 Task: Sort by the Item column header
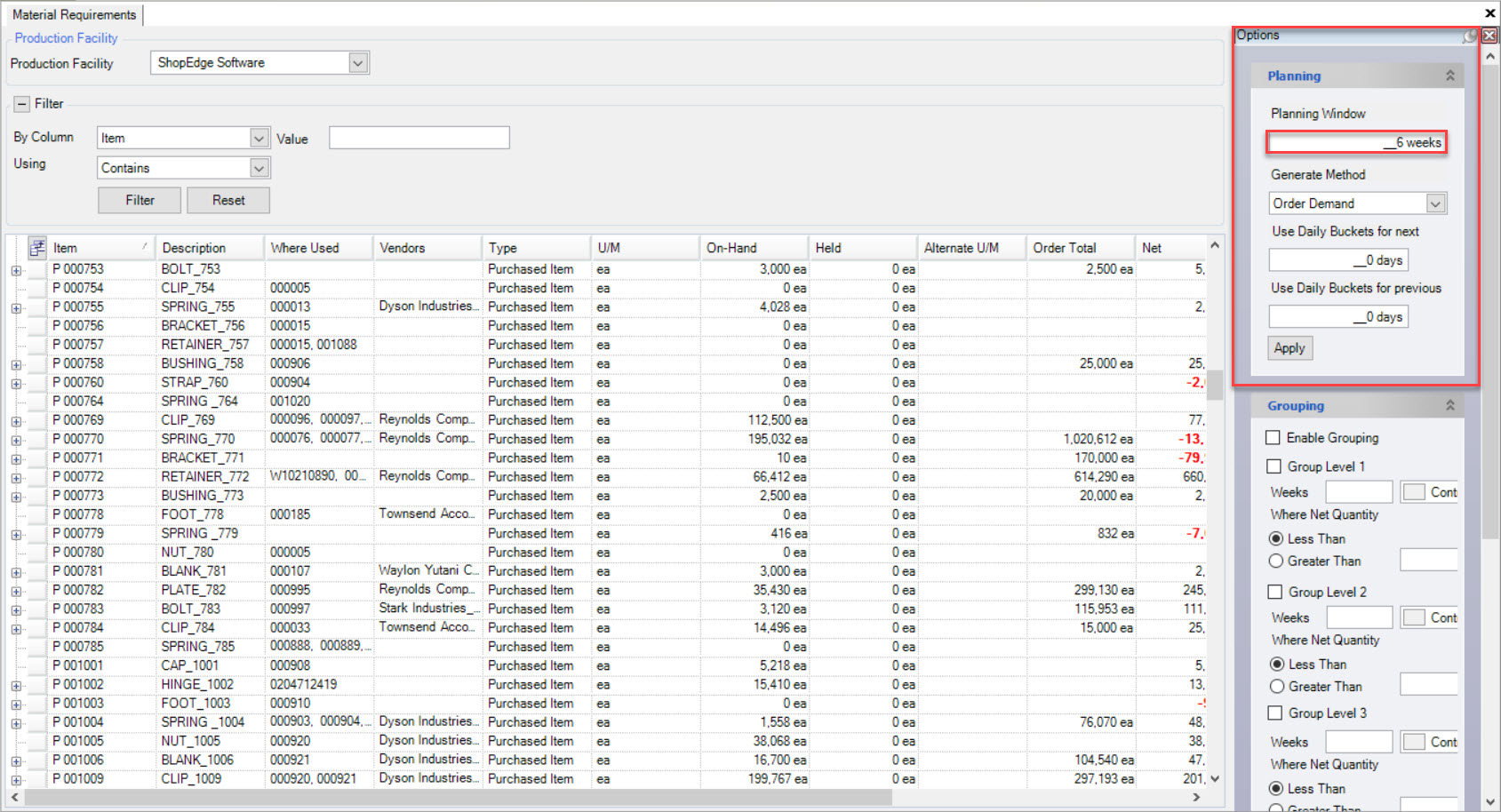[x=100, y=248]
